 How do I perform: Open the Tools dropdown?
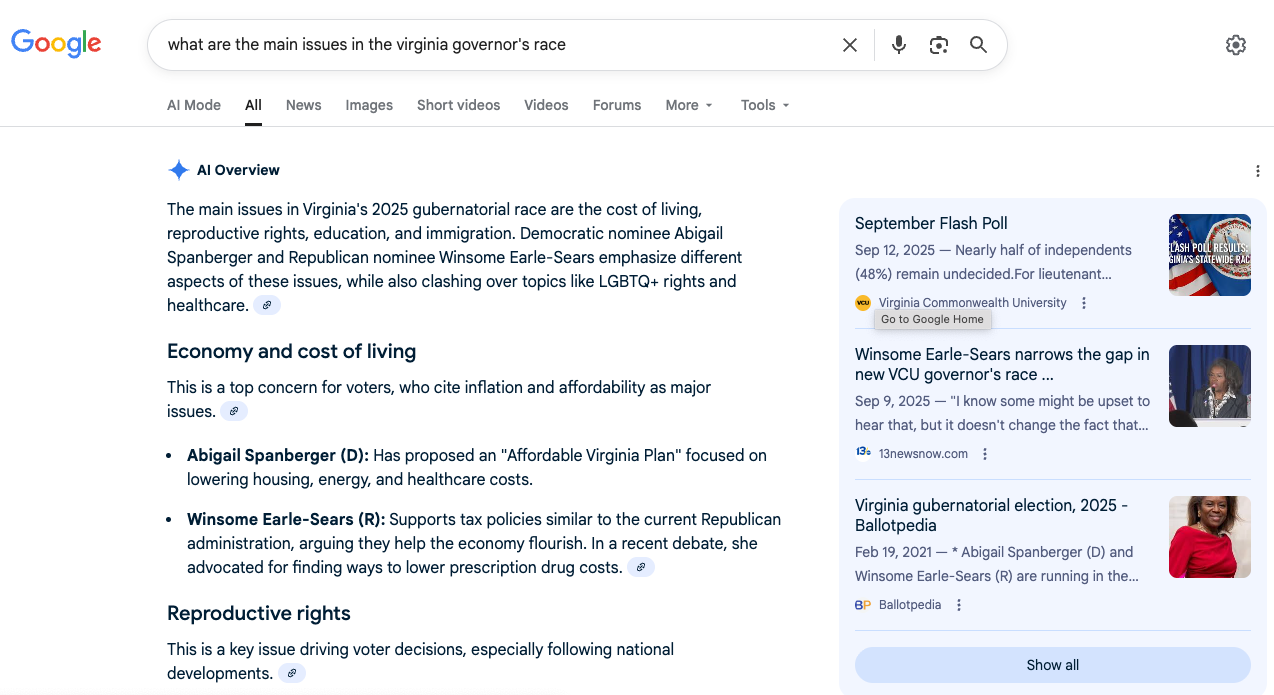tap(765, 105)
